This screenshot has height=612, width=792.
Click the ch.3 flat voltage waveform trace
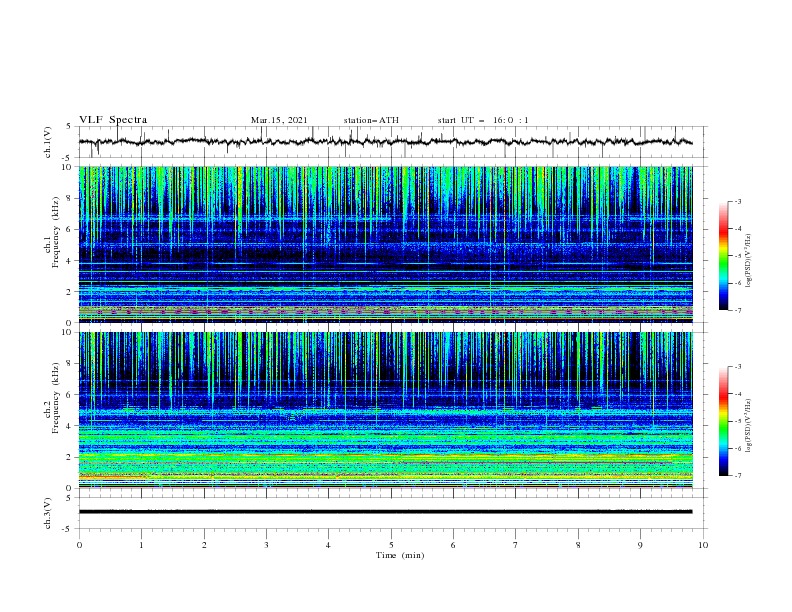(385, 512)
